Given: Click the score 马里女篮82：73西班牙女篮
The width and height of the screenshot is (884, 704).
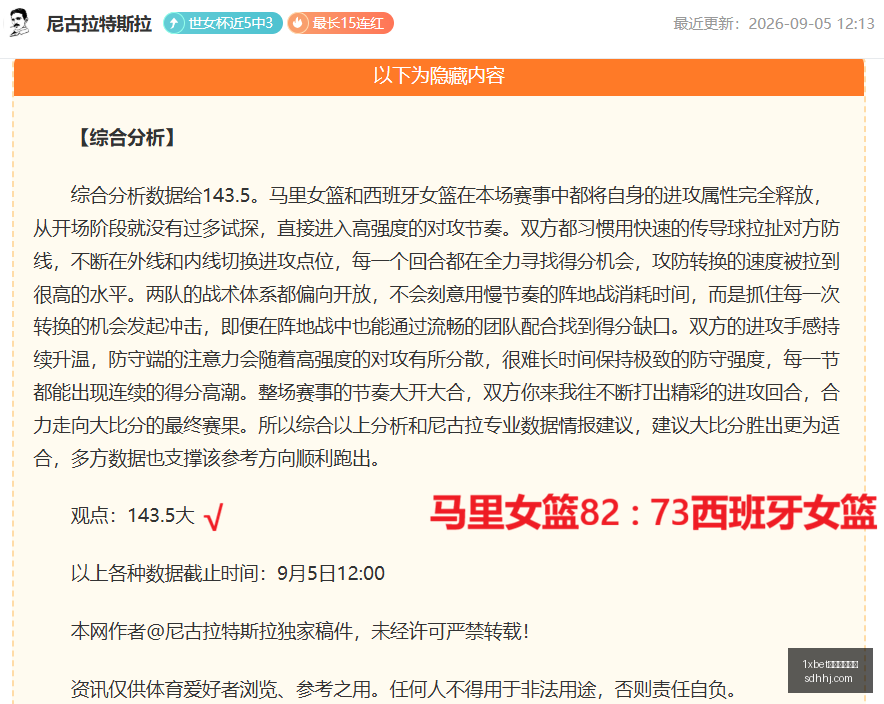Looking at the screenshot, I should click(653, 512).
